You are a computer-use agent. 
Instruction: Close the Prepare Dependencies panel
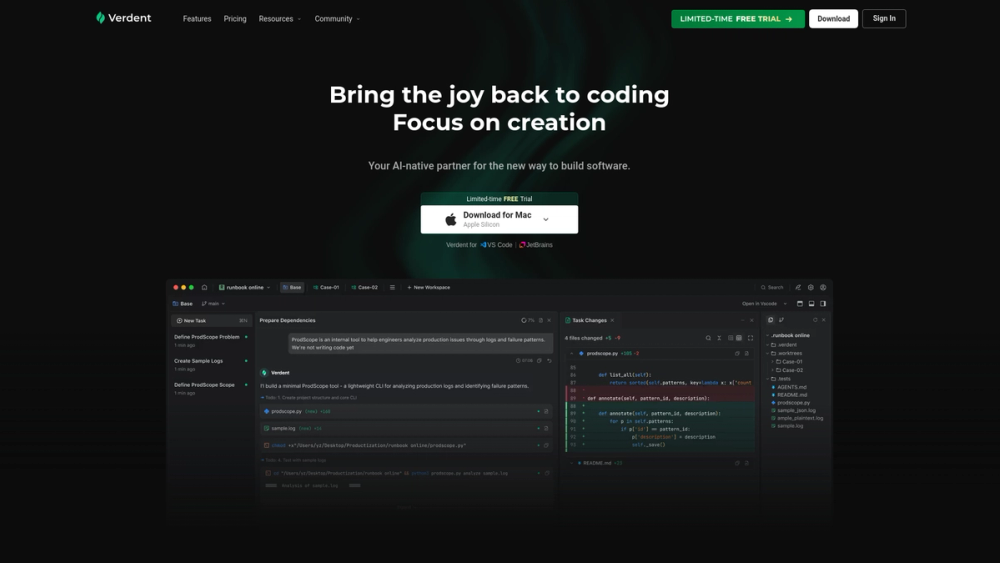tap(549, 320)
